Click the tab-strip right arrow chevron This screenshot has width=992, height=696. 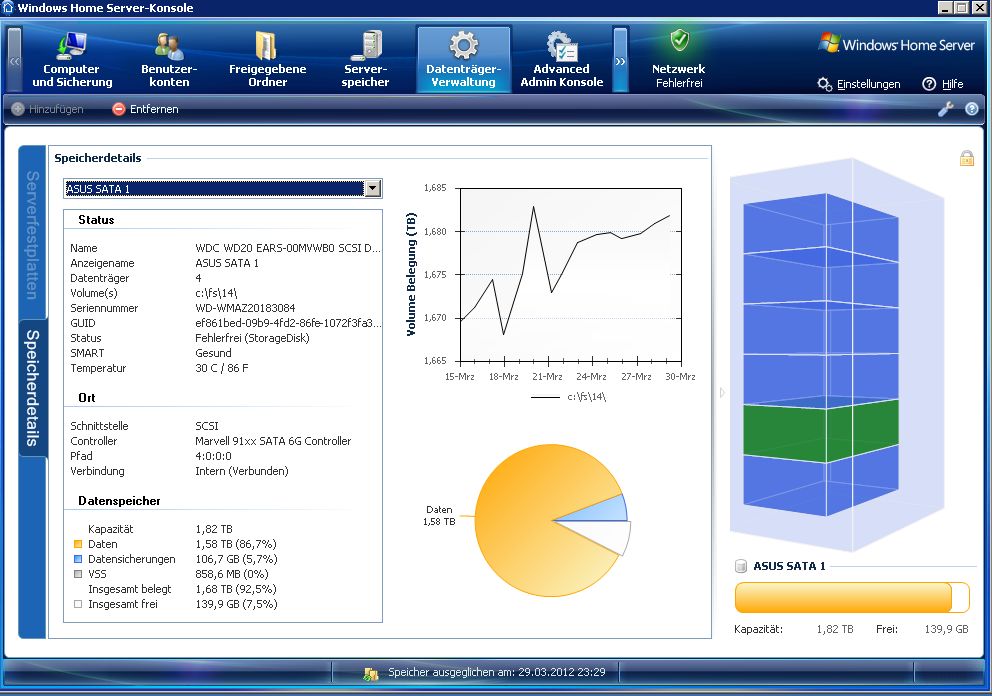621,61
